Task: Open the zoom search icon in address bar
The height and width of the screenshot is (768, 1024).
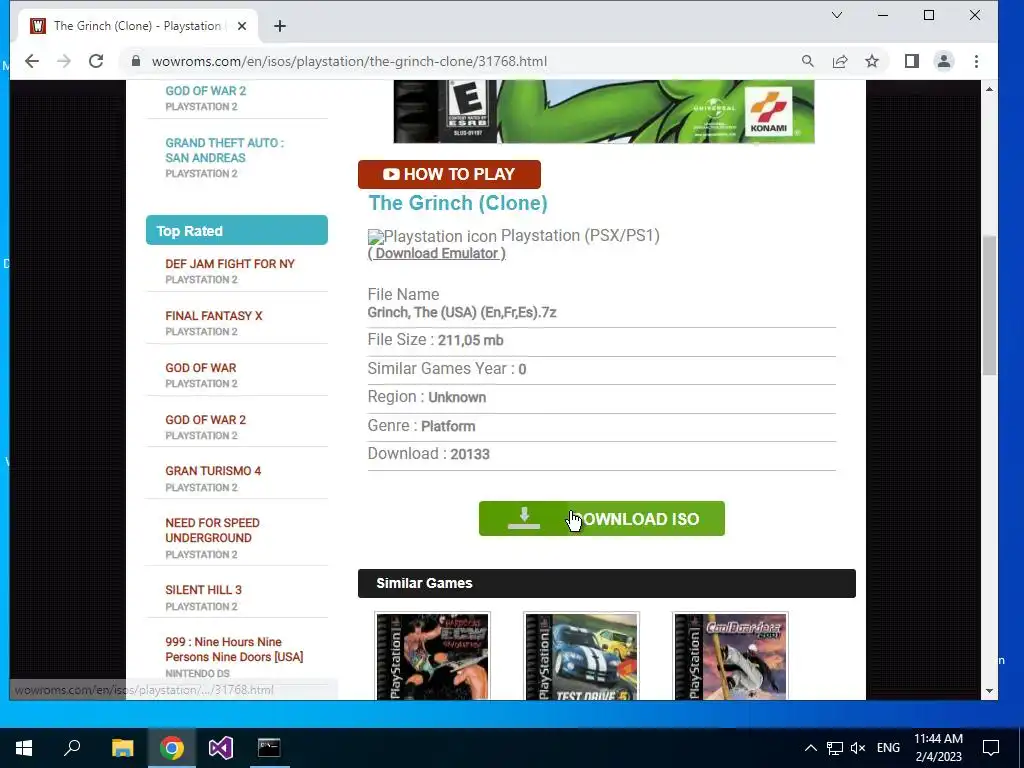Action: click(x=808, y=61)
